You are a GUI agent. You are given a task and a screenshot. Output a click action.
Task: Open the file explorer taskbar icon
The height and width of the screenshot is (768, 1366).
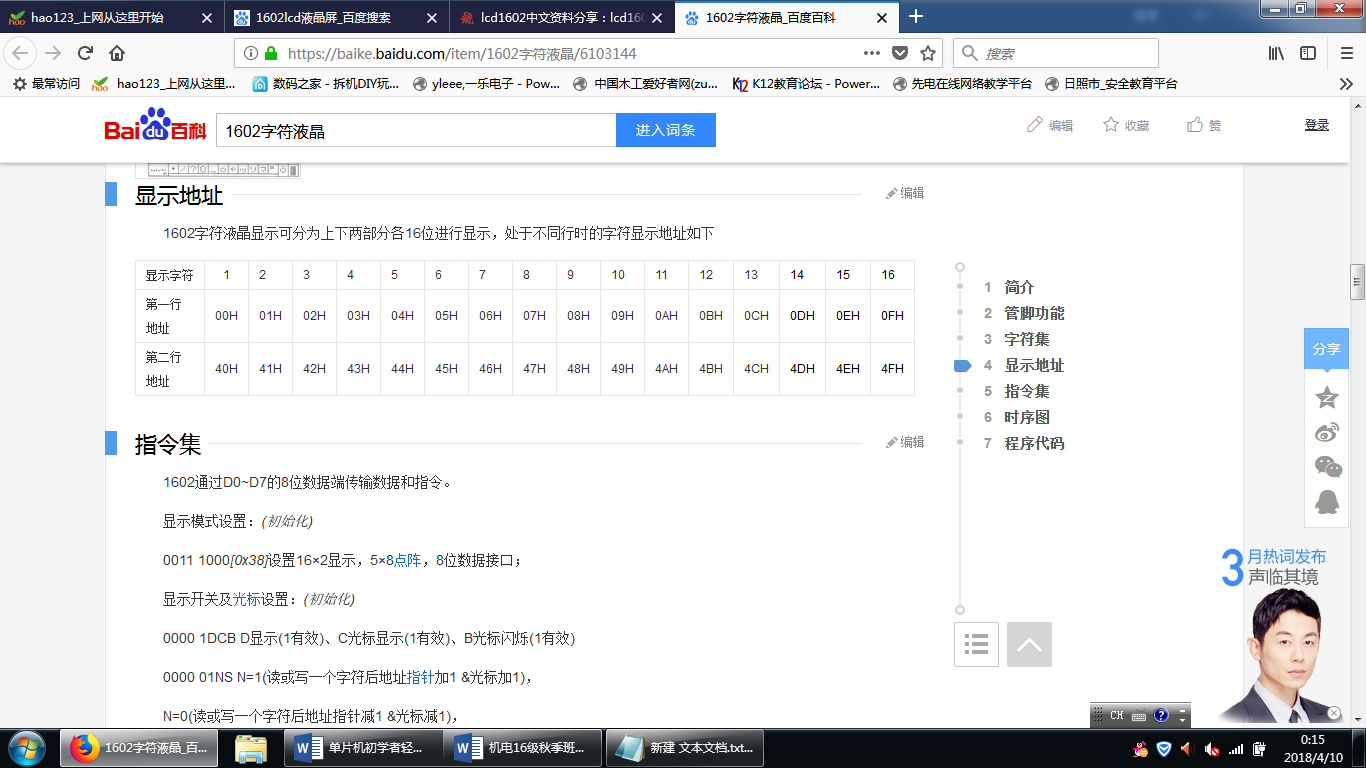point(250,748)
